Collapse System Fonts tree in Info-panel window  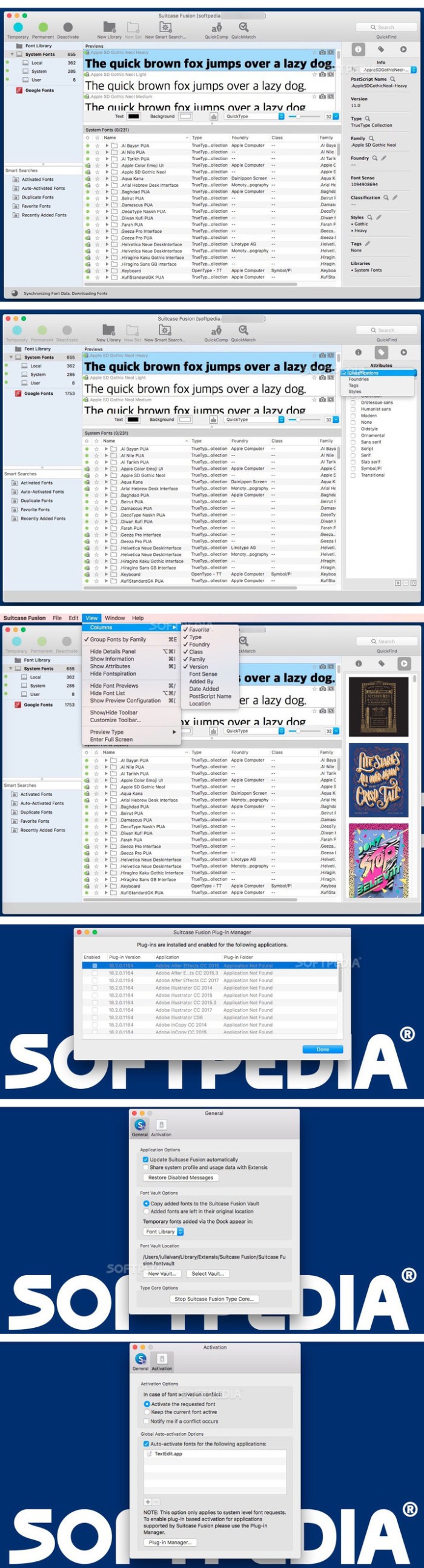click(12, 54)
